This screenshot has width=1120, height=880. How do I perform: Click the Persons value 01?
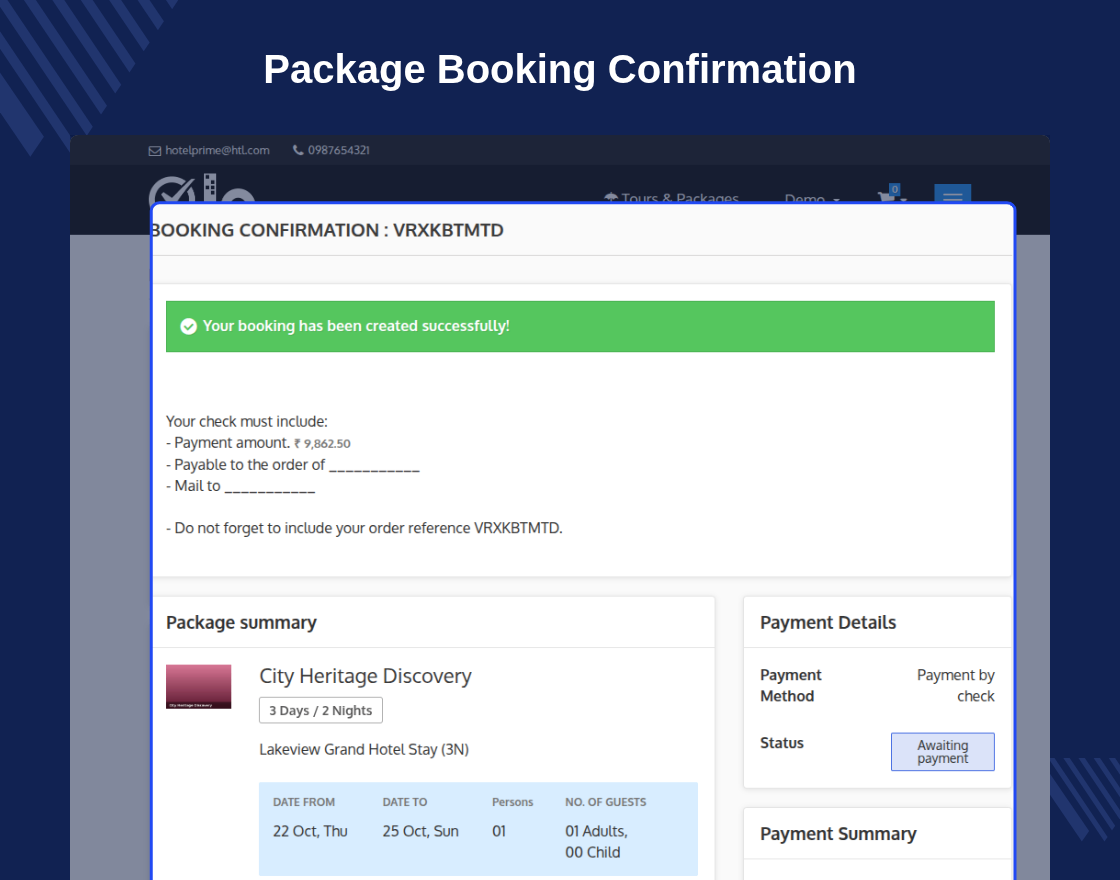[x=499, y=831]
